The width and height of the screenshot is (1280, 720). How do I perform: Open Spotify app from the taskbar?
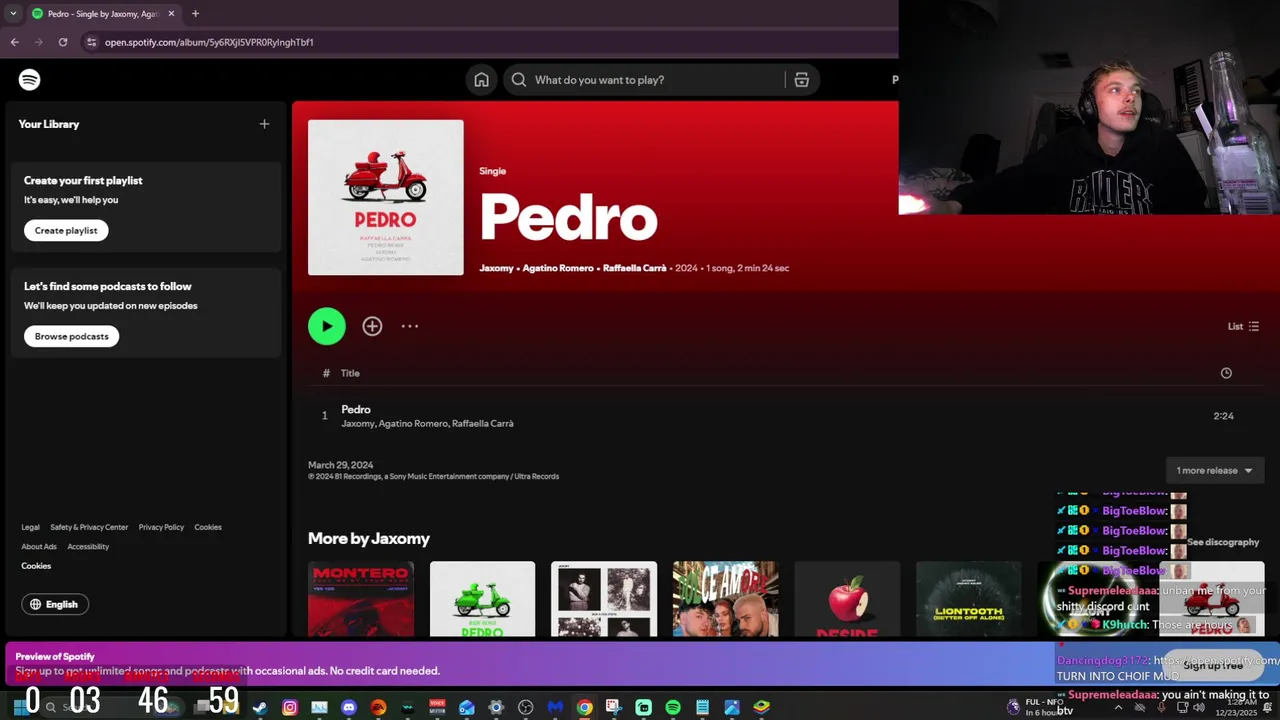click(x=673, y=707)
